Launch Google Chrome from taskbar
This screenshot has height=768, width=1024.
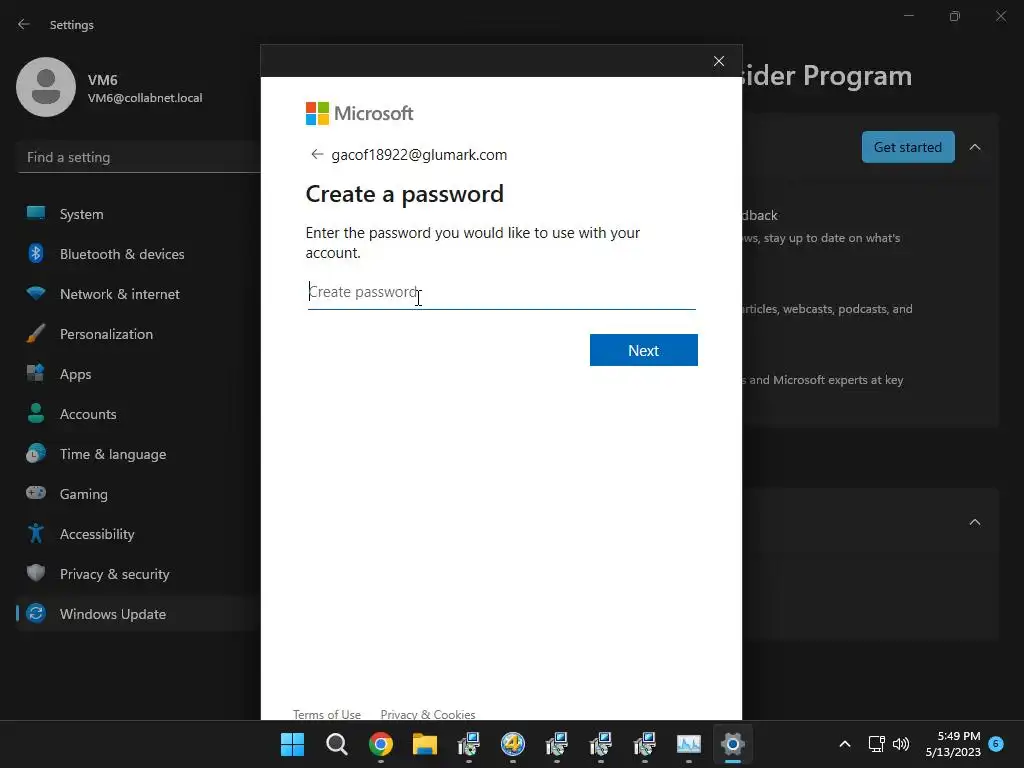tap(381, 744)
